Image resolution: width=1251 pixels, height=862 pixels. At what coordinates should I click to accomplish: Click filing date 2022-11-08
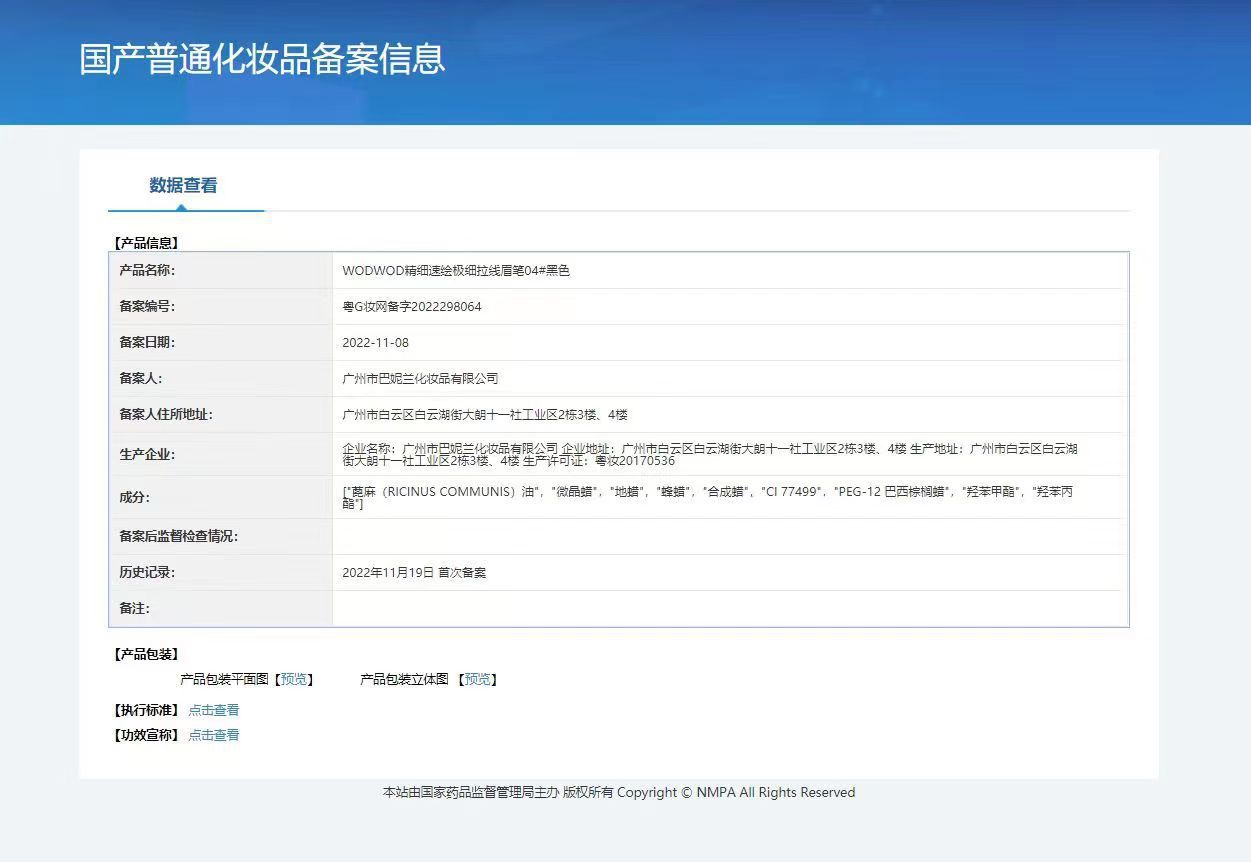coord(375,343)
